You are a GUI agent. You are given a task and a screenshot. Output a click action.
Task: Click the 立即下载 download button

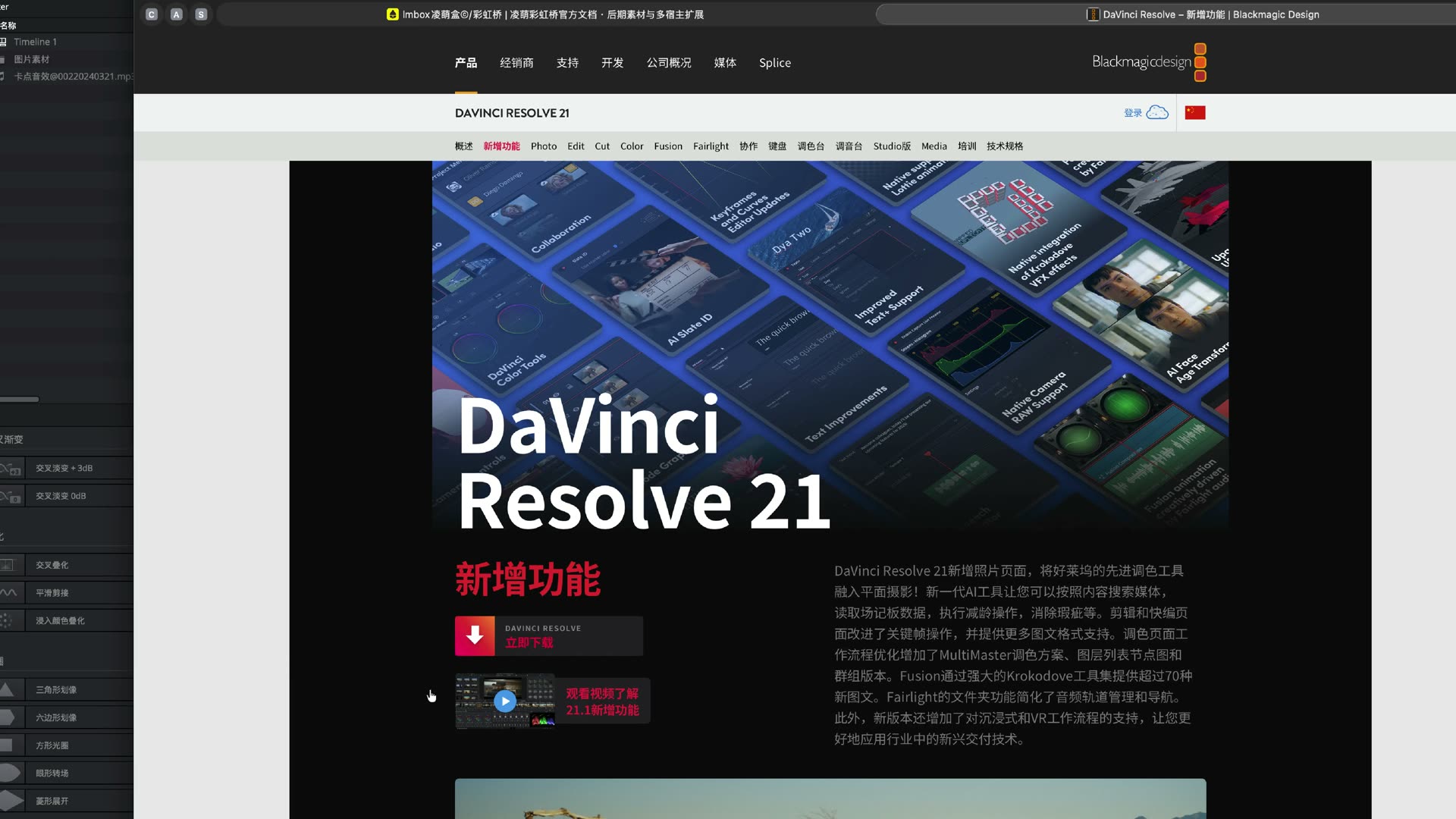coord(549,635)
